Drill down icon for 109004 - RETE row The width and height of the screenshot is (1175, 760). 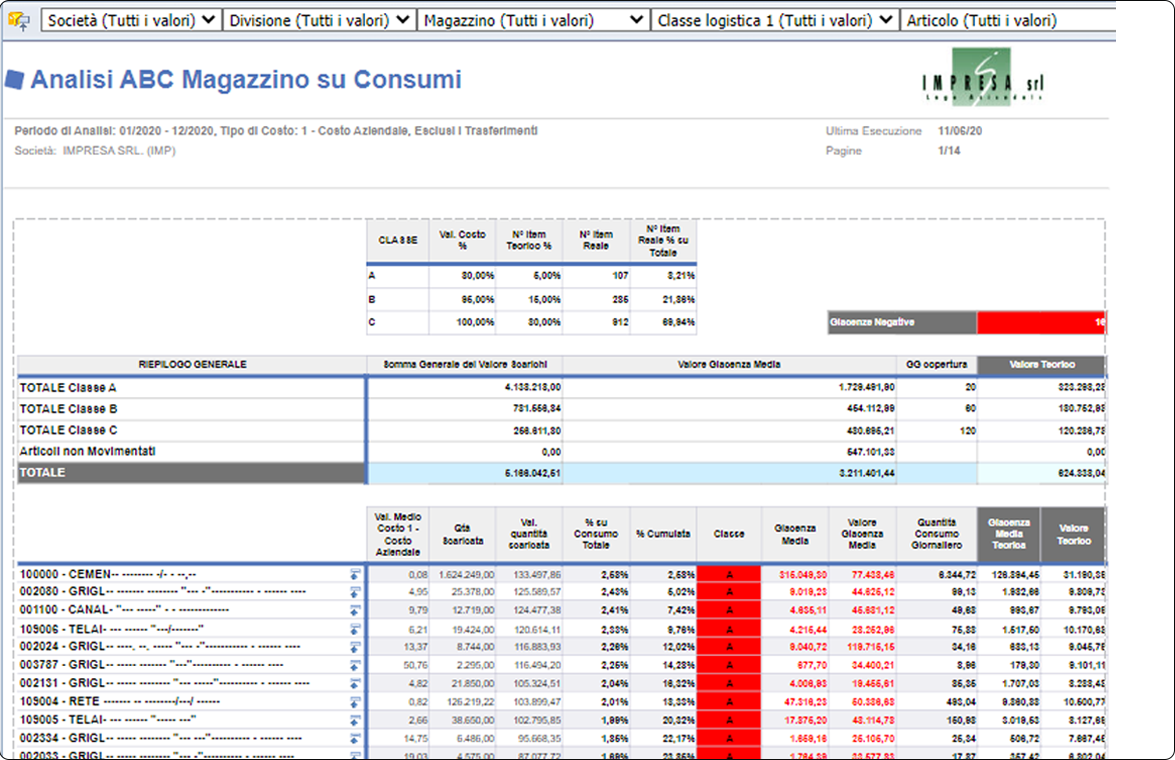(355, 702)
